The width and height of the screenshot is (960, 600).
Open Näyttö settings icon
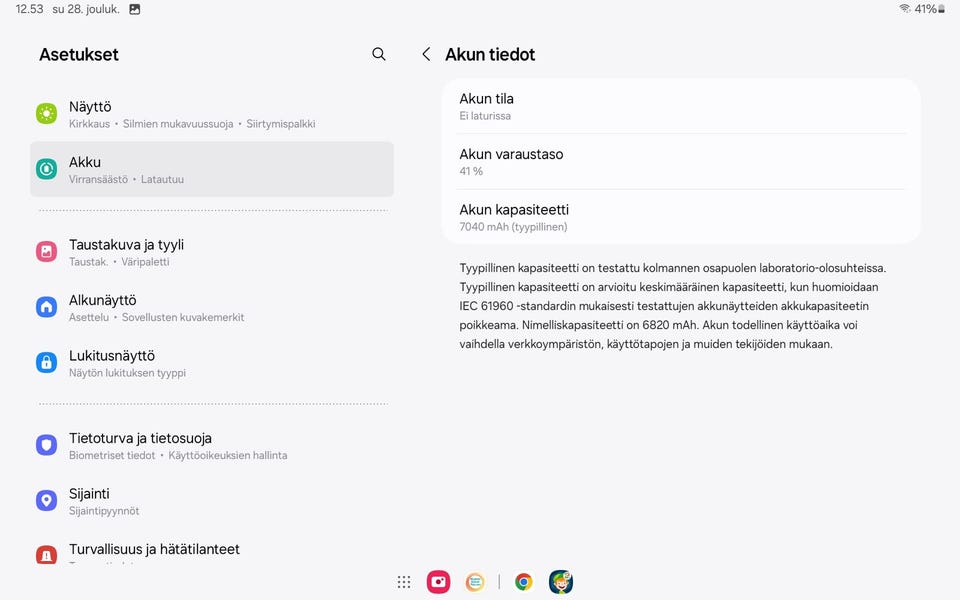47,114
